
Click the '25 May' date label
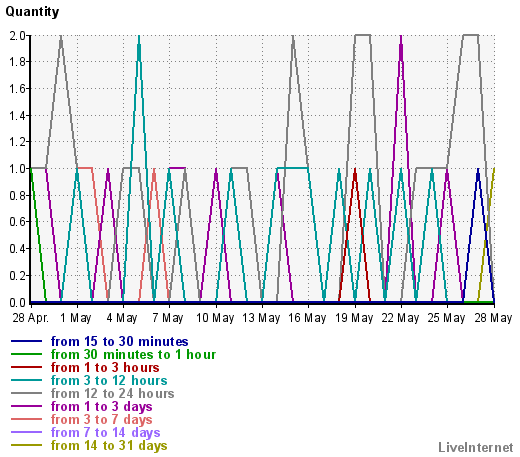click(446, 318)
